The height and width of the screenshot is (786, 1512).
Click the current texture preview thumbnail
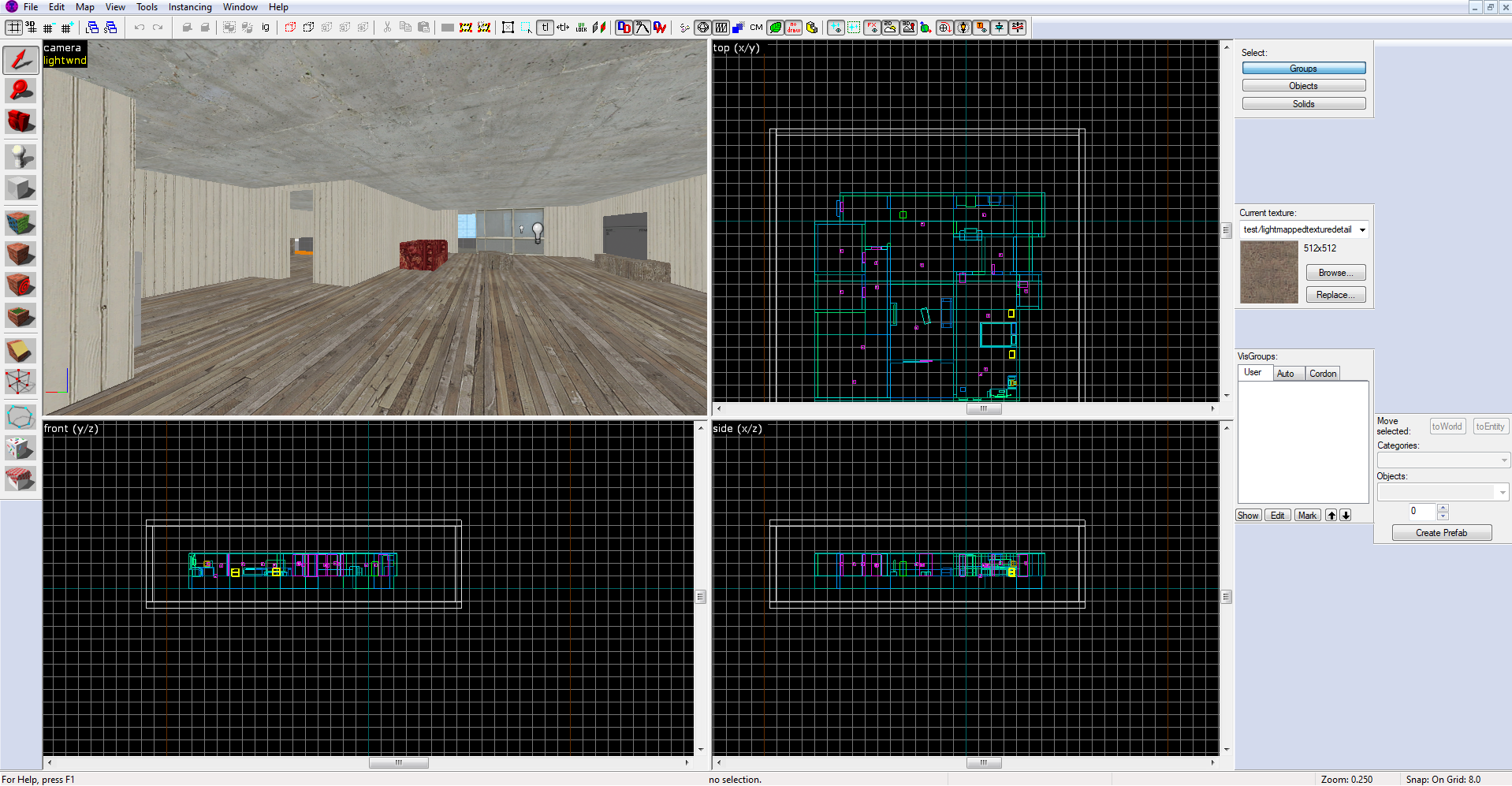tap(1268, 271)
